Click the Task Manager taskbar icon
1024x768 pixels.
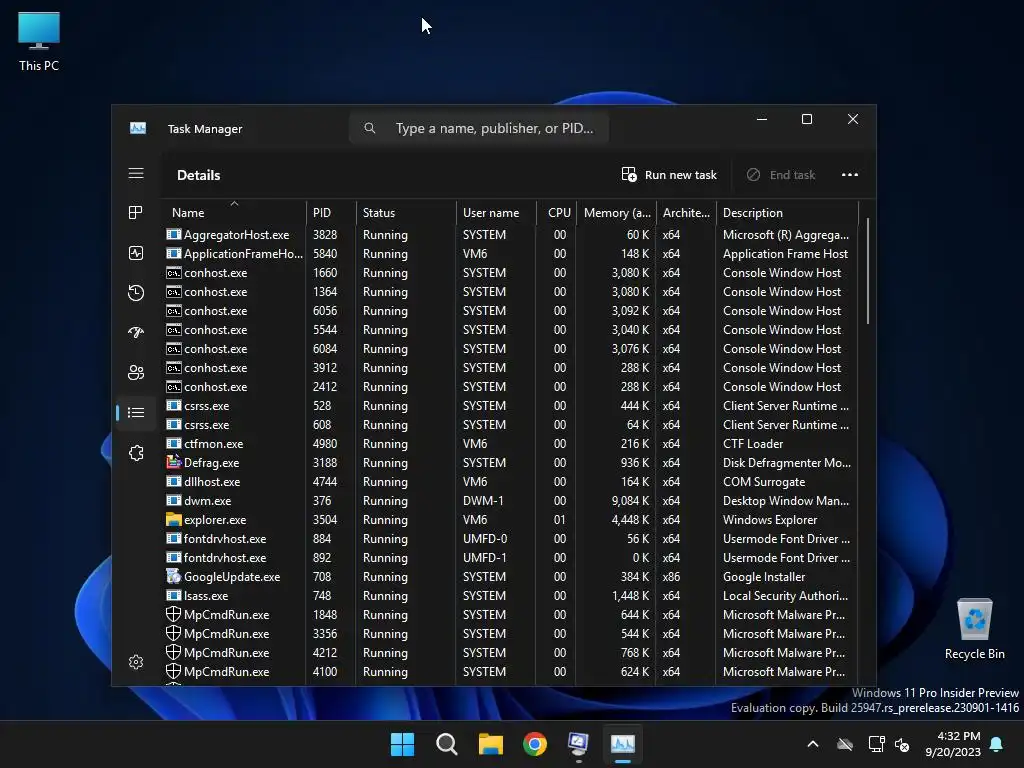tap(622, 744)
